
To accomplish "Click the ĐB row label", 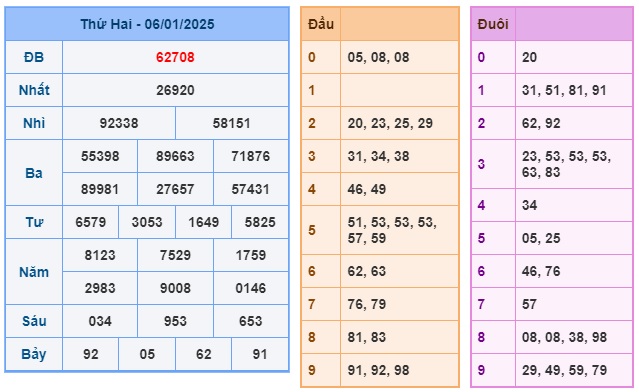I will pyautogui.click(x=34, y=57).
